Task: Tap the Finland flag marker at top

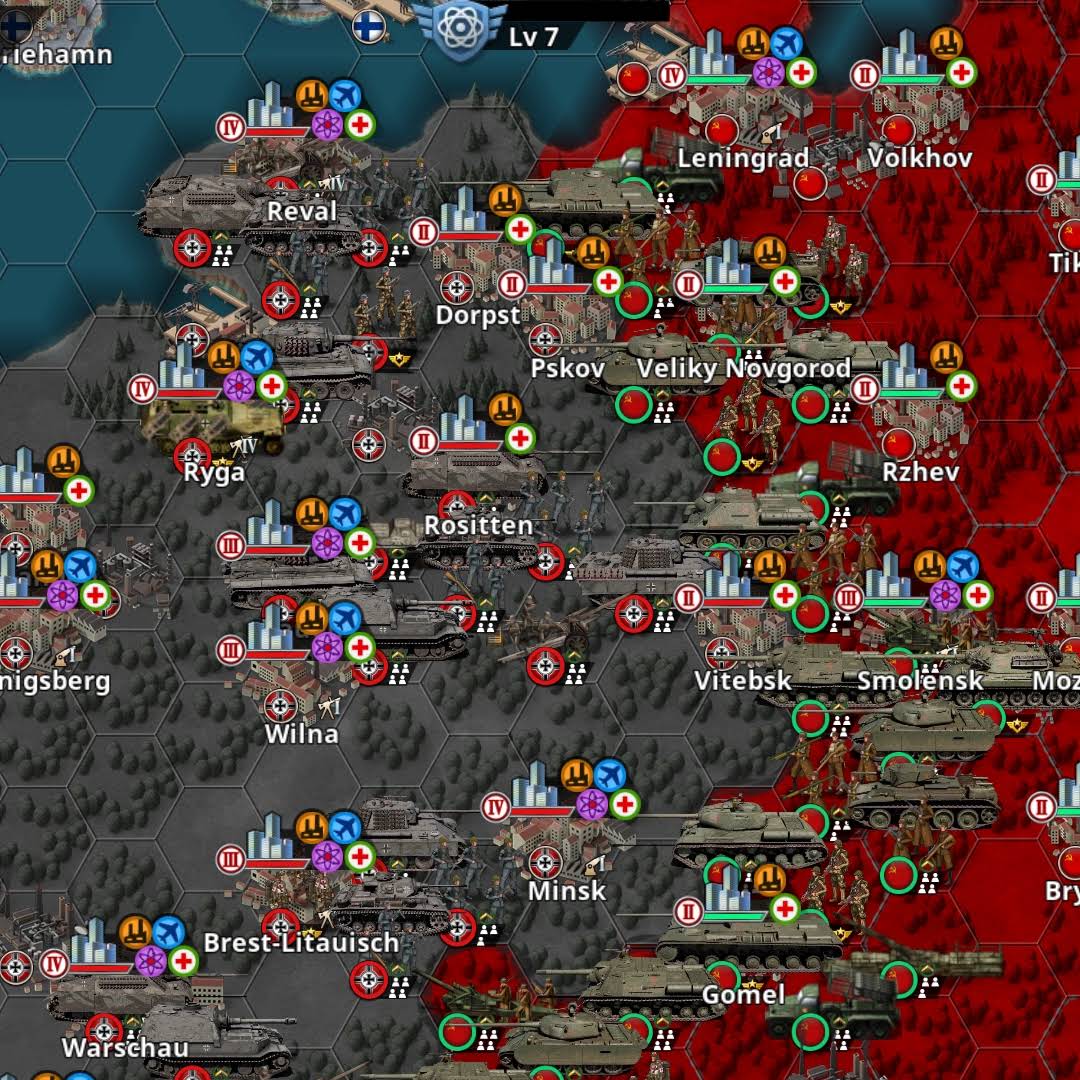Action: (368, 27)
